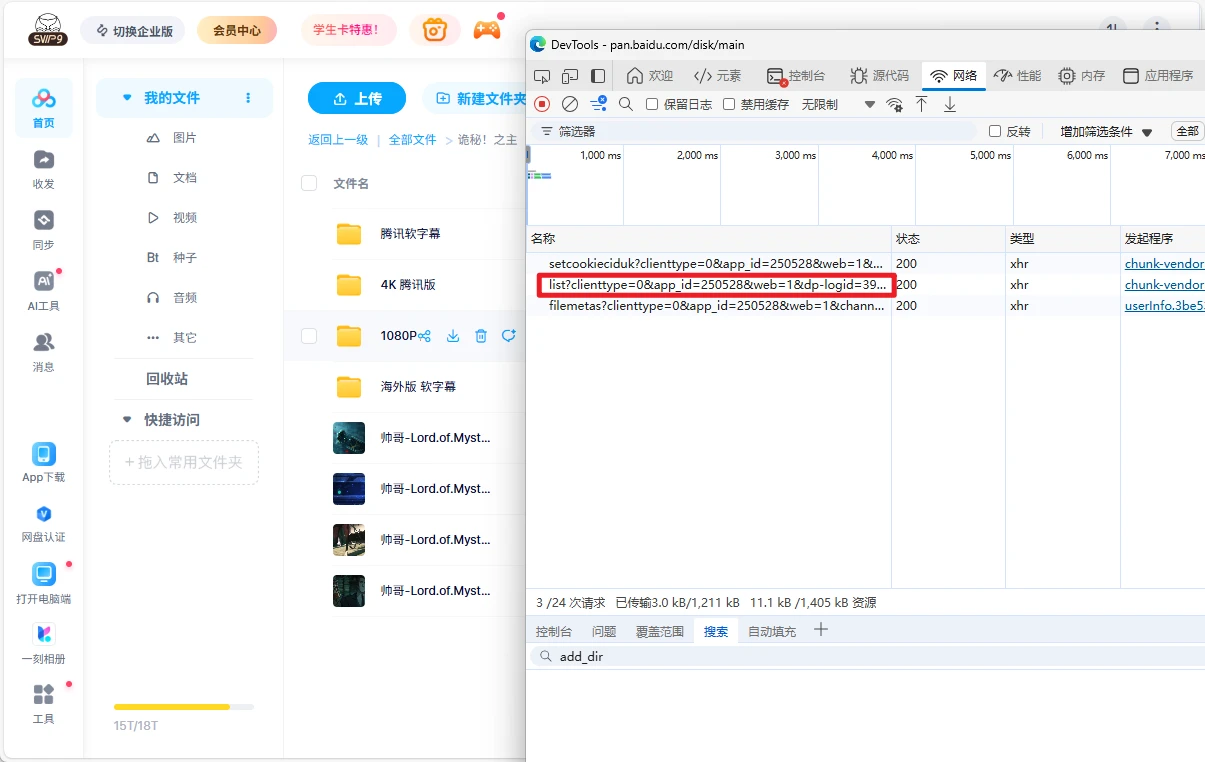The width and height of the screenshot is (1205, 762).
Task: Open the network search magnifier icon
Action: click(x=626, y=104)
